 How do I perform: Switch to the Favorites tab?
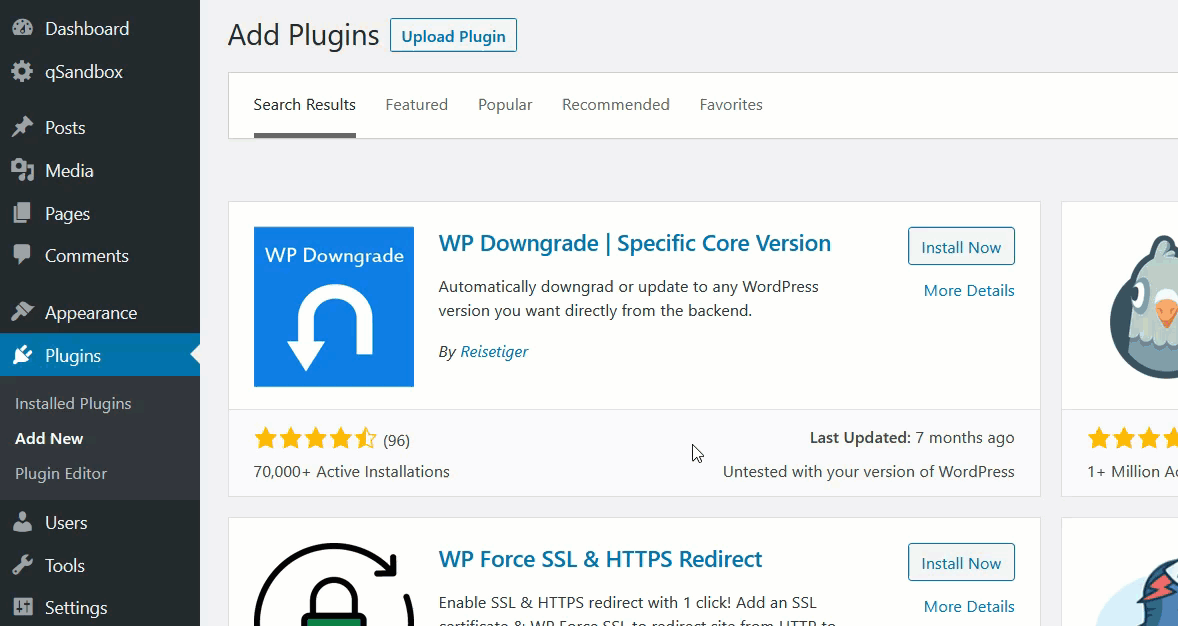pos(731,105)
